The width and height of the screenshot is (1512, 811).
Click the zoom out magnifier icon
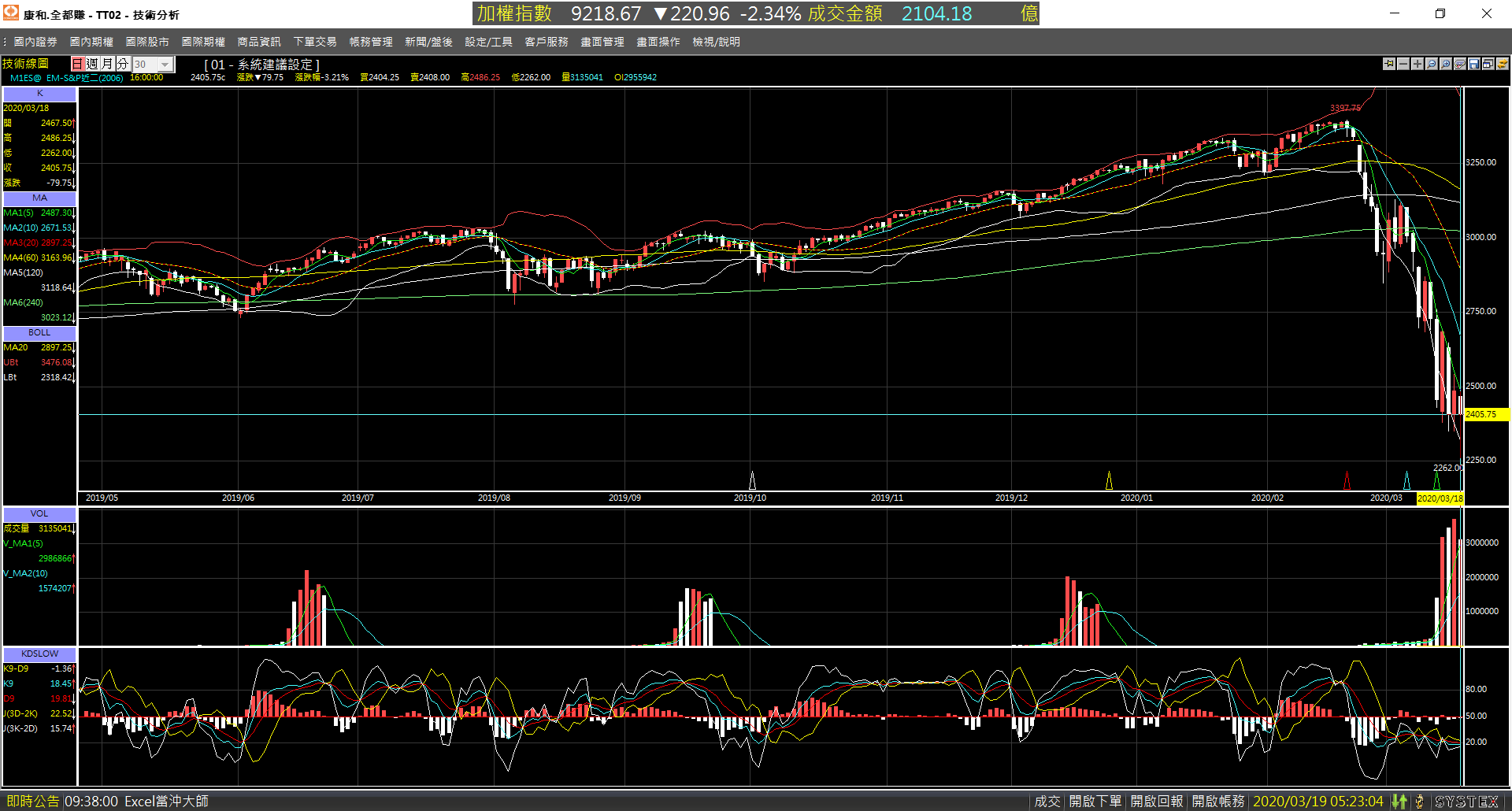(1432, 64)
